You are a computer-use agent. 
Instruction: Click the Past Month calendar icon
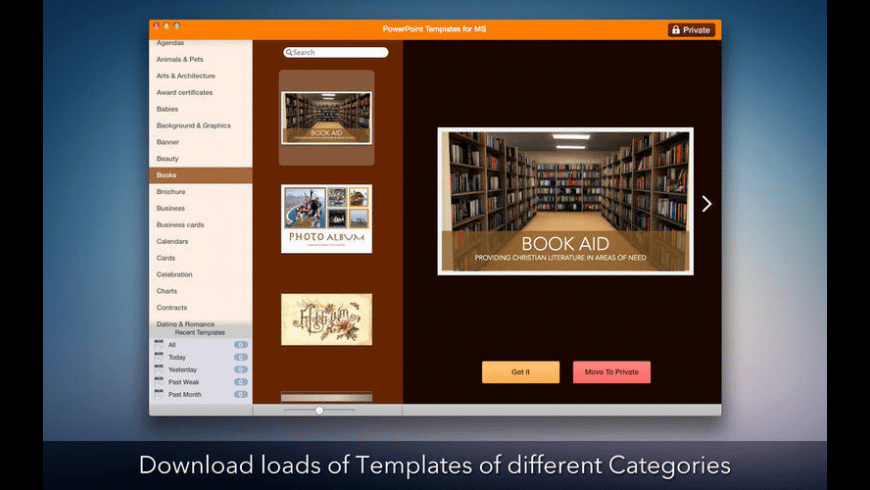[x=159, y=395]
